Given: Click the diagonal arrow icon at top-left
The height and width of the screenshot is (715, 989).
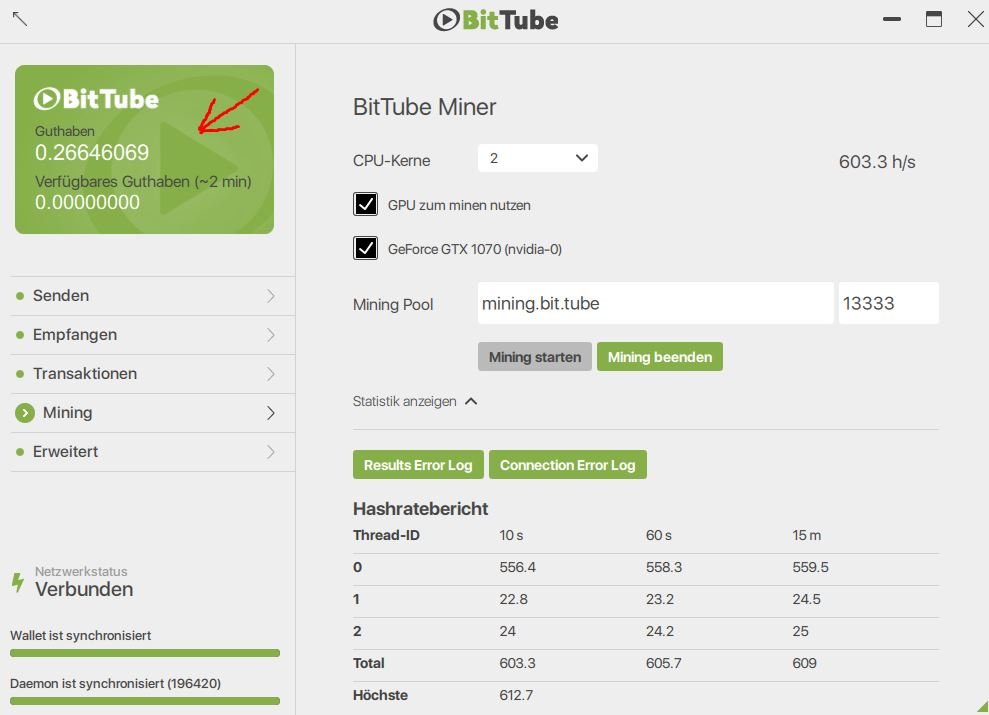Looking at the screenshot, I should [x=20, y=19].
